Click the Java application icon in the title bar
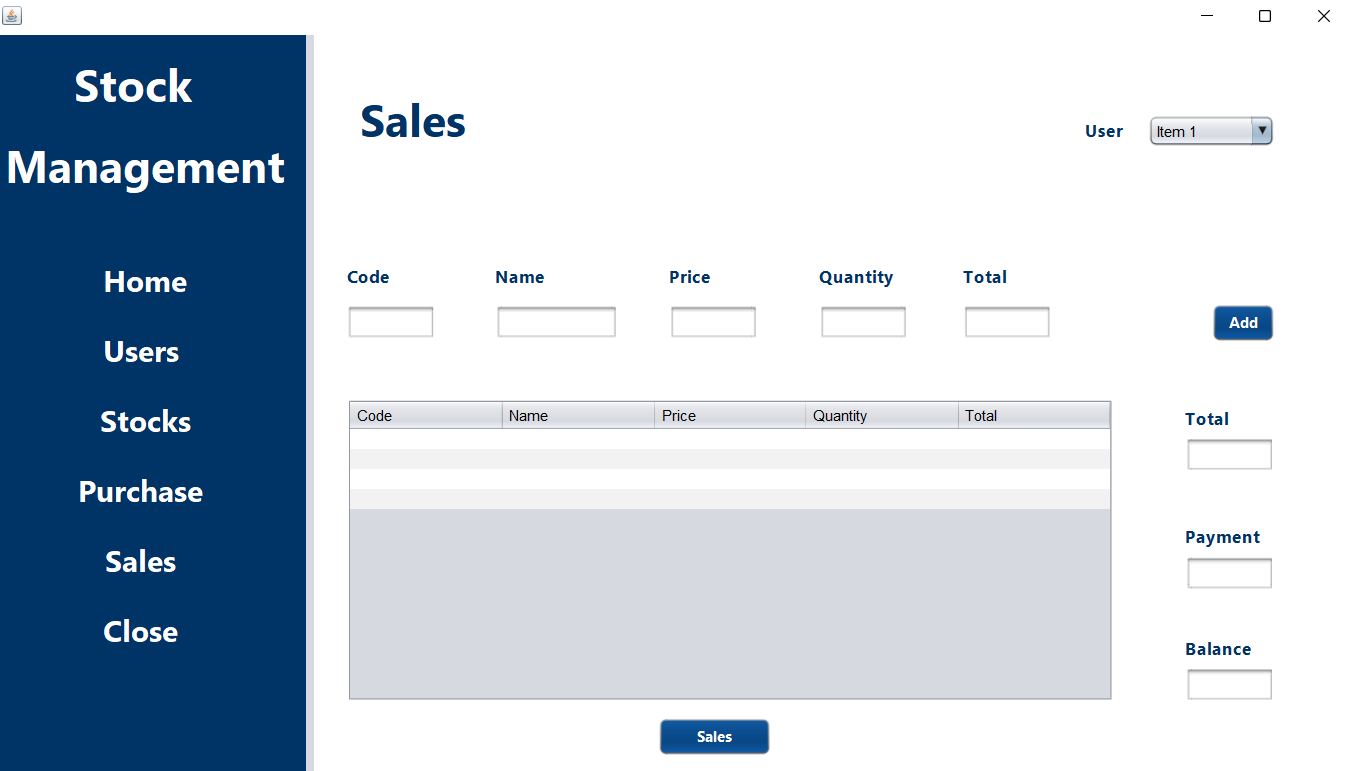This screenshot has height=771, width=1345. coord(12,15)
